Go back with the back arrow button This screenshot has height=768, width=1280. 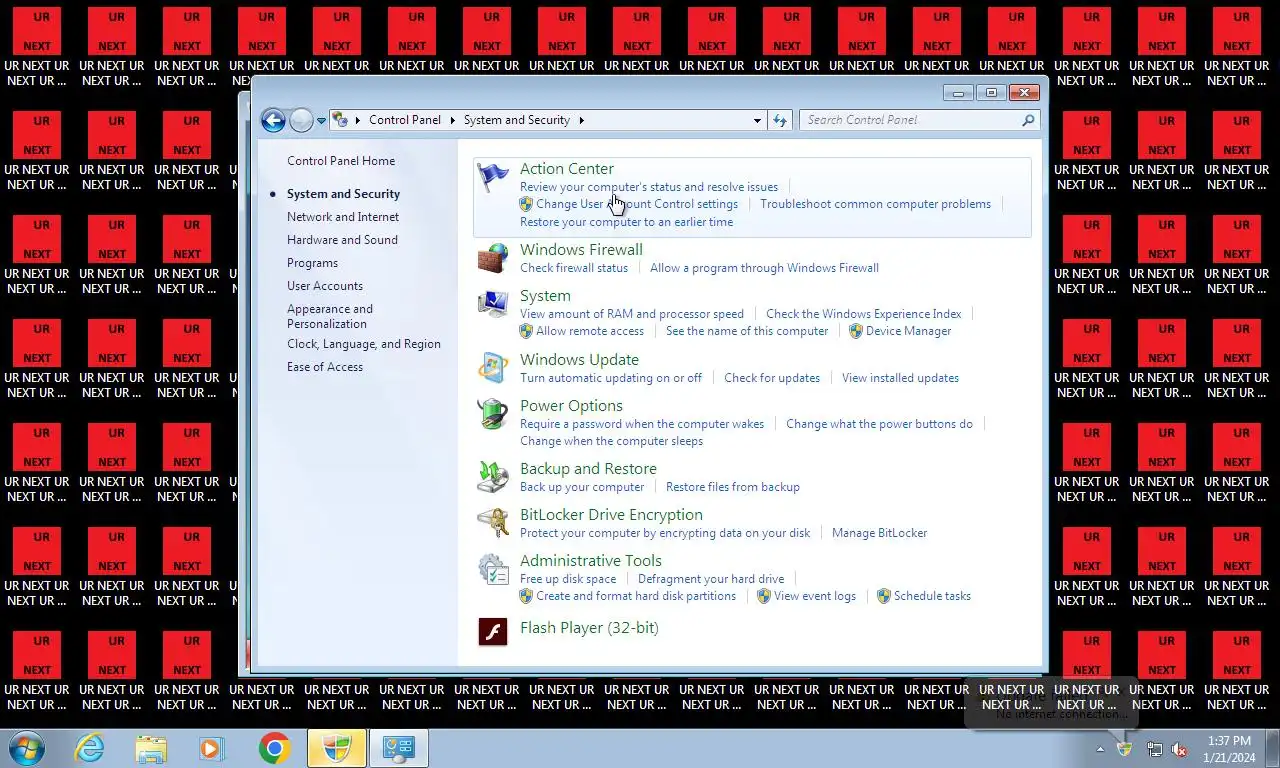[273, 120]
